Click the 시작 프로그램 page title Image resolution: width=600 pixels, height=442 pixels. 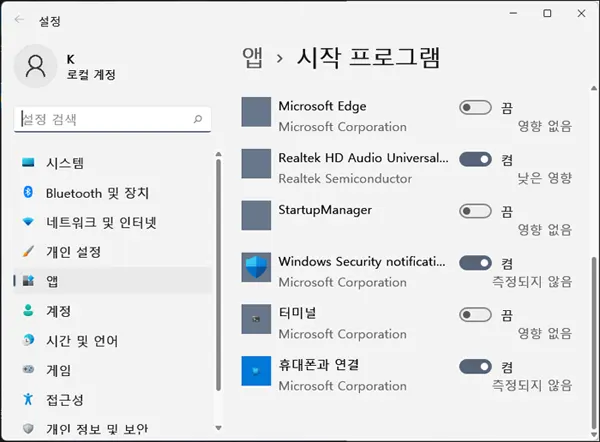[x=368, y=58]
